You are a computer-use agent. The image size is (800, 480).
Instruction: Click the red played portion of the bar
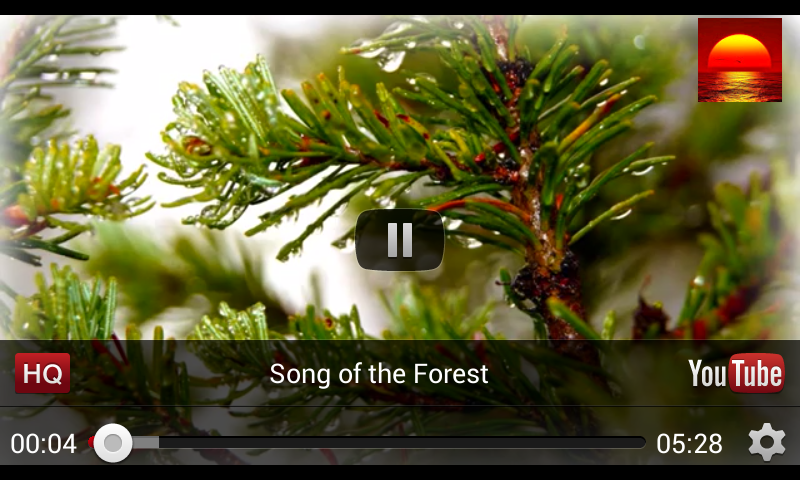[x=91, y=442]
